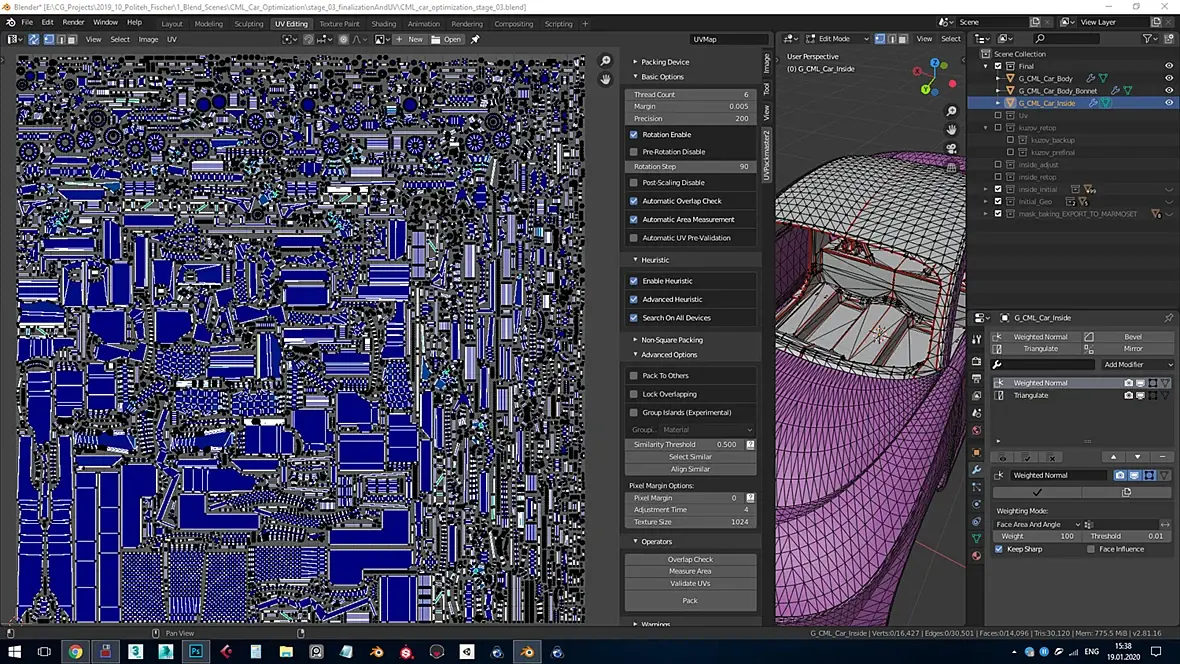
Task: Click the UV sync selection icon
Action: pos(33,39)
